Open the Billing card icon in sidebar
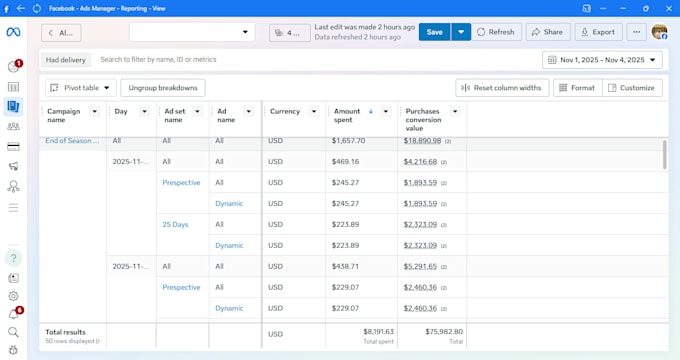 [x=13, y=147]
